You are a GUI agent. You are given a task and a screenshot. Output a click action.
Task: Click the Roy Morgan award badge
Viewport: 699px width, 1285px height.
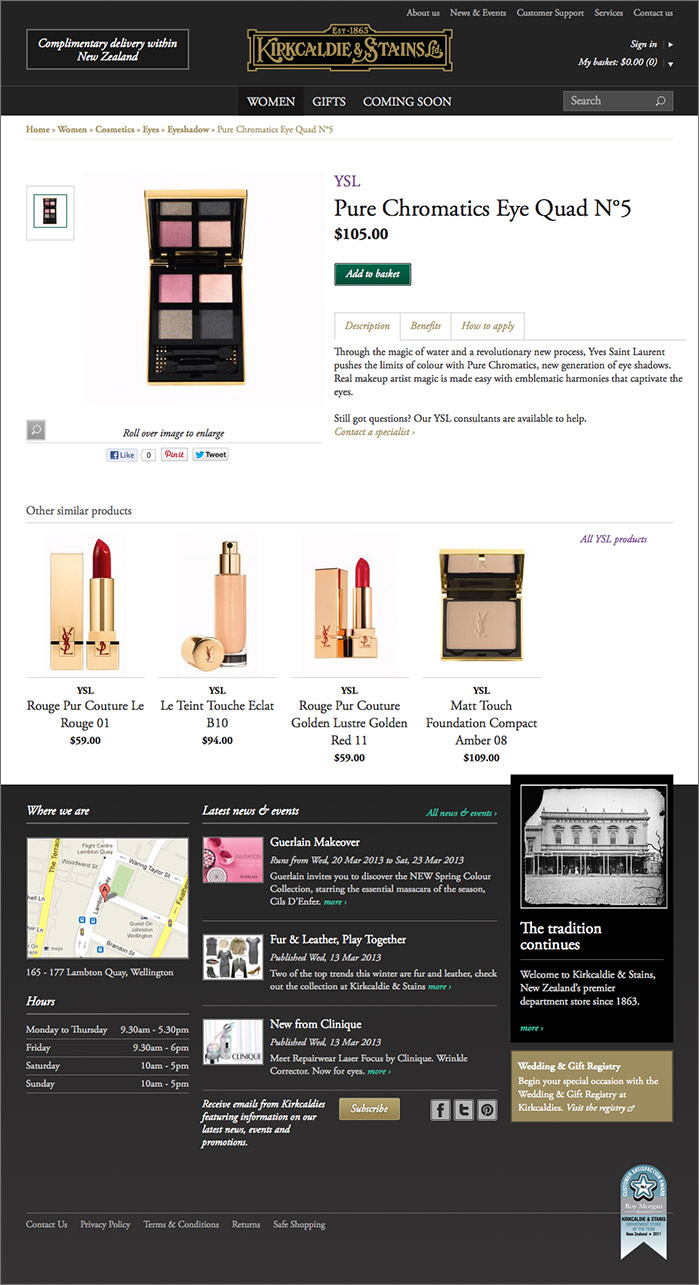coord(643,1213)
